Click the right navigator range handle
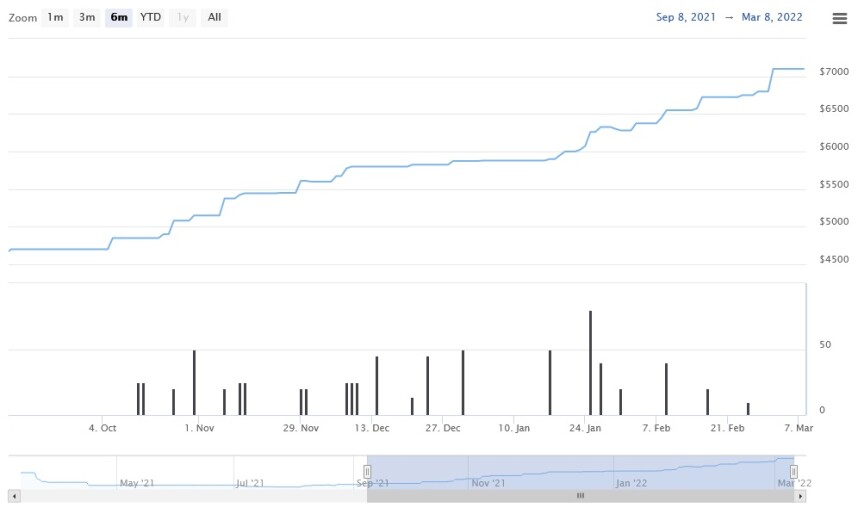The height and width of the screenshot is (514, 858). [x=794, y=472]
